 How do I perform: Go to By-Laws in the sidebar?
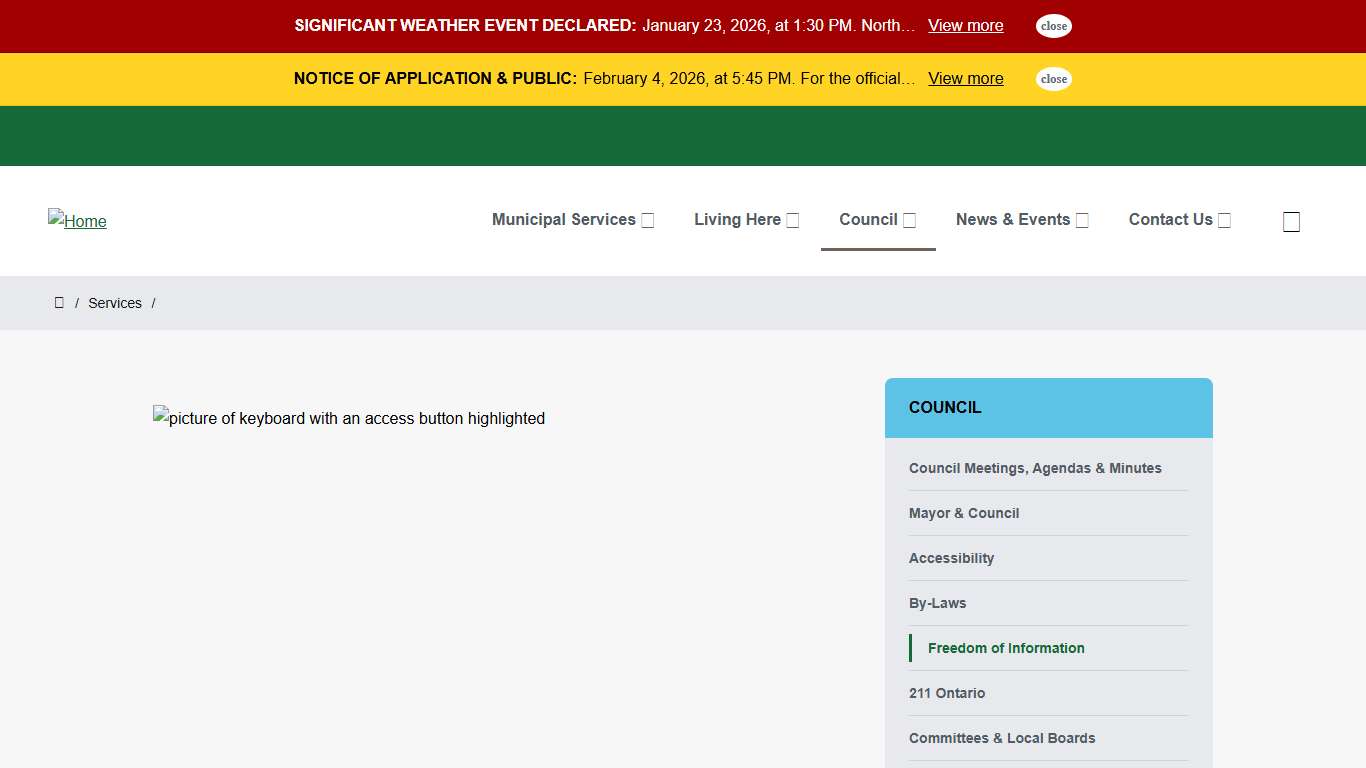tap(937, 603)
